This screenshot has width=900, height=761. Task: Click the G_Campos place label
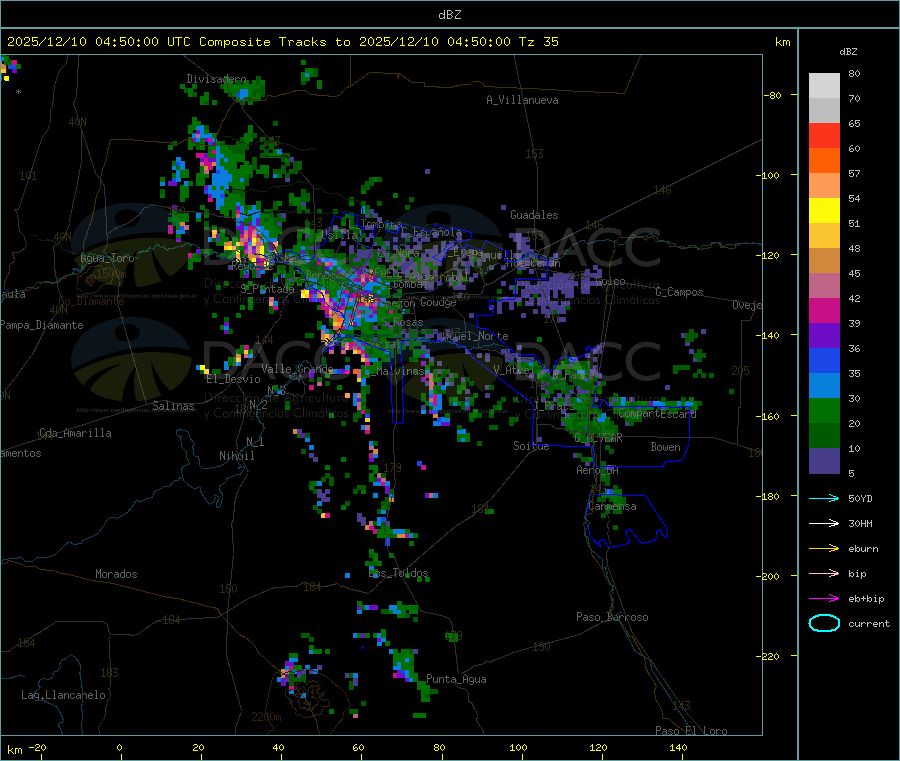tap(680, 292)
